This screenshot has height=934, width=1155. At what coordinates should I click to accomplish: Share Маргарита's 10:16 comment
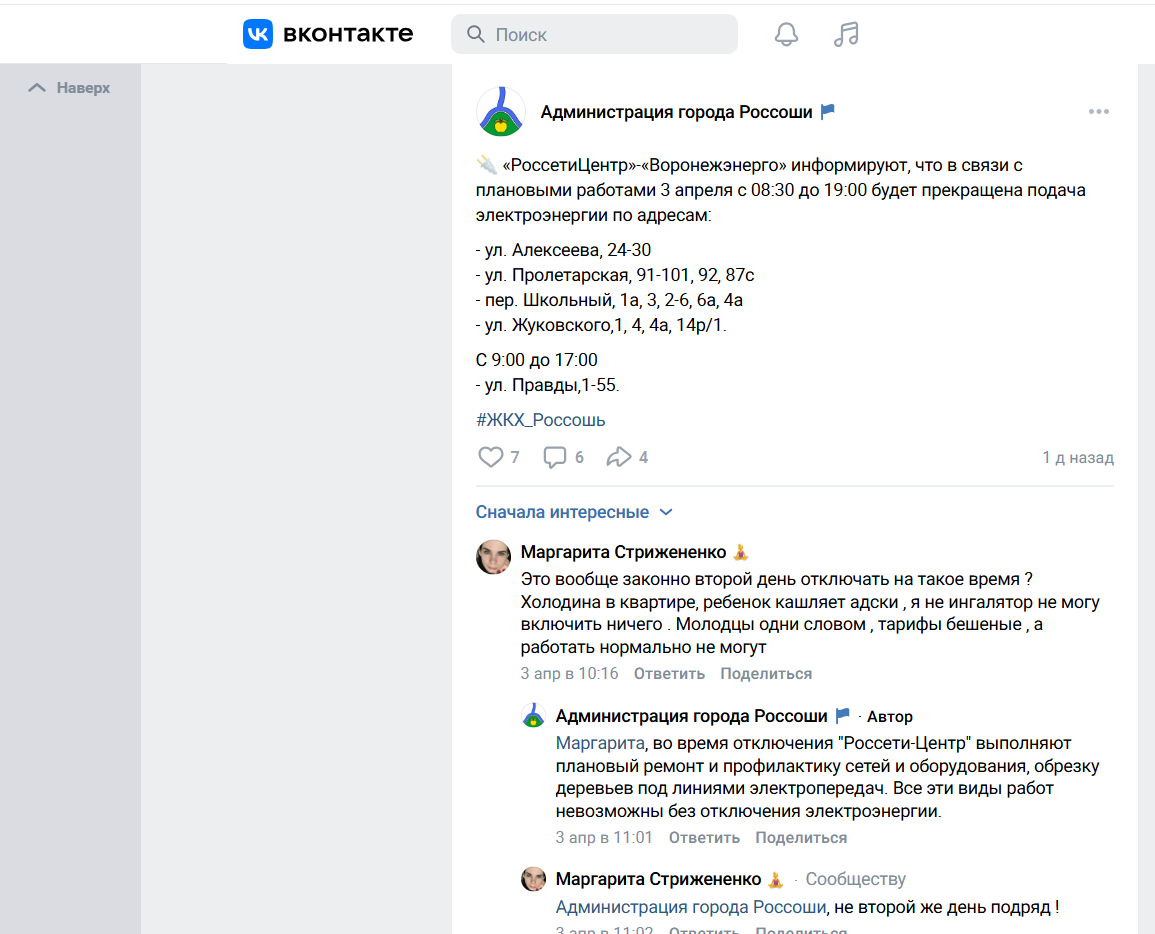click(766, 674)
